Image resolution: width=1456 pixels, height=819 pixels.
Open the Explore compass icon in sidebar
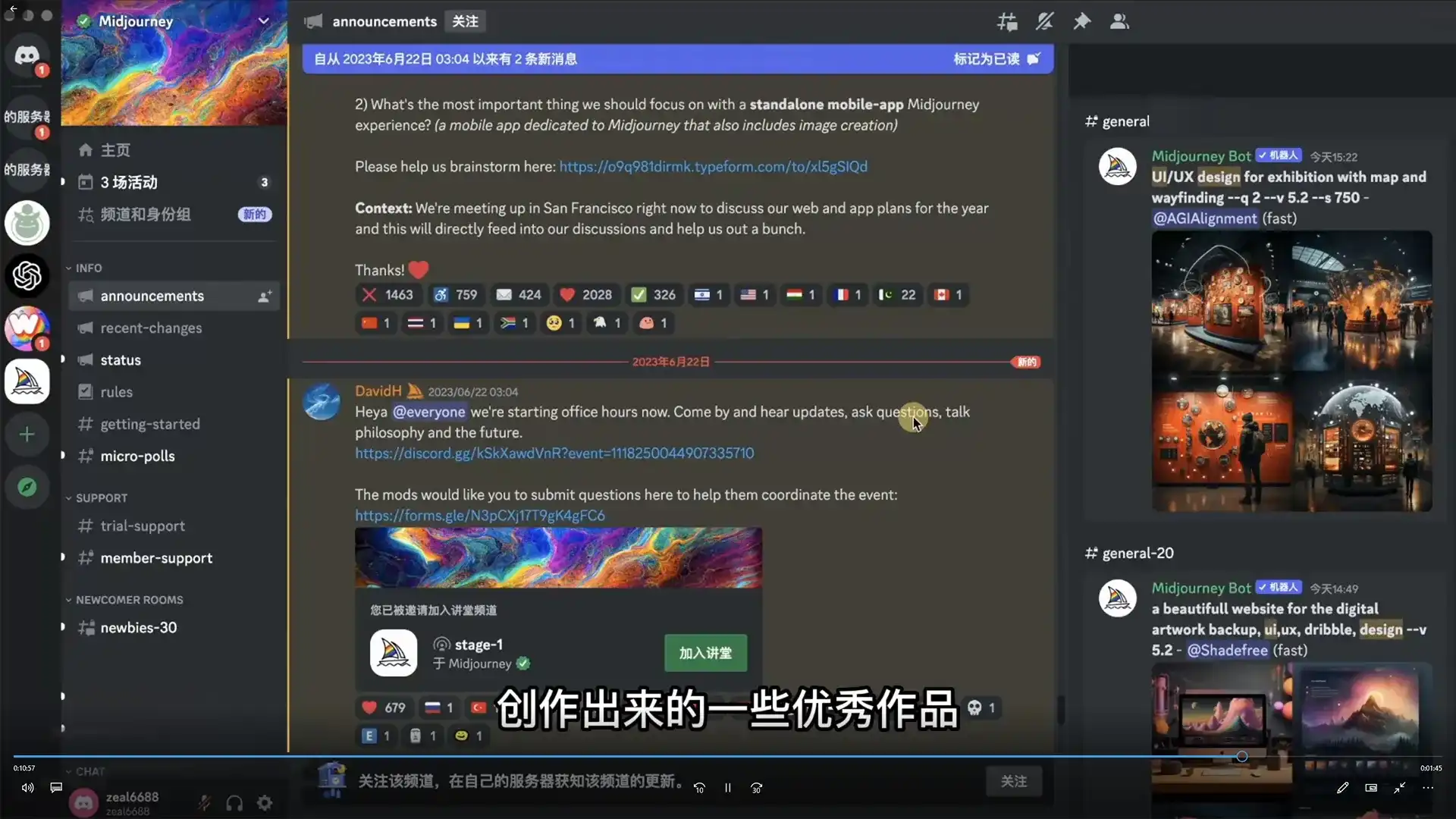tap(27, 487)
